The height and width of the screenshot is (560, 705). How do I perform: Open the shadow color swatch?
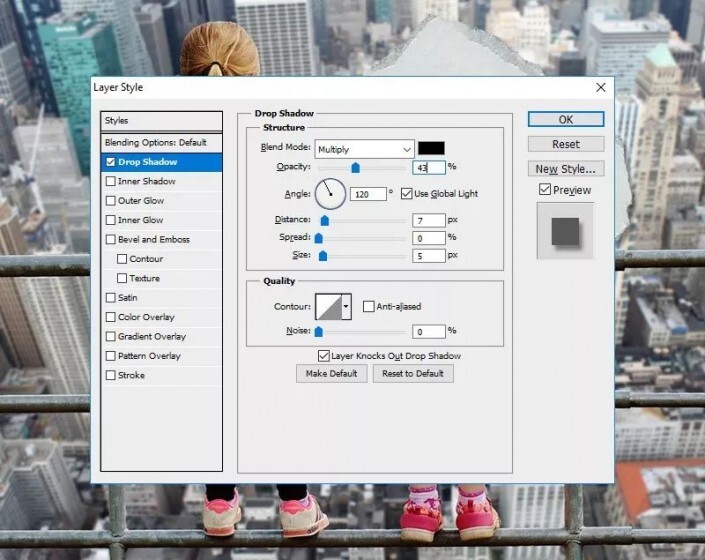(x=432, y=149)
